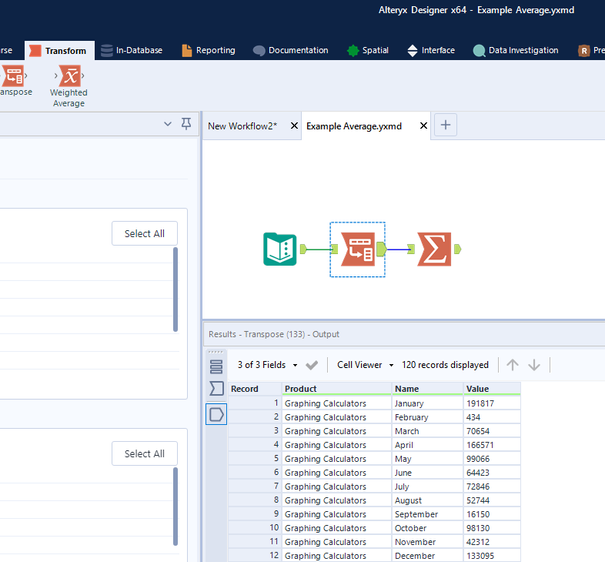The height and width of the screenshot is (562, 605).
Task: Select the value 98130 cell
Action: tap(492, 528)
